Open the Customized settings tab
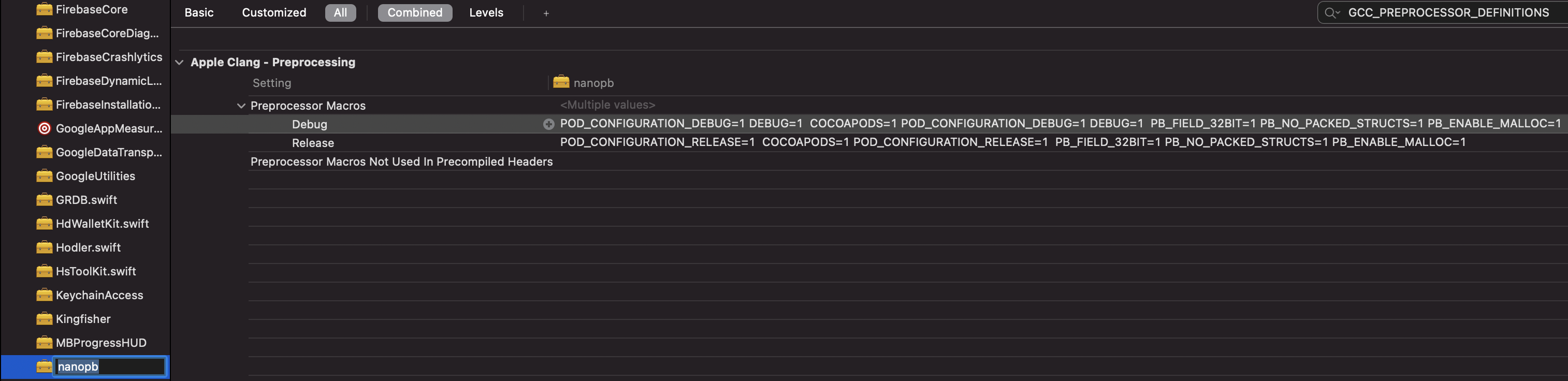The image size is (1568, 381). [274, 12]
